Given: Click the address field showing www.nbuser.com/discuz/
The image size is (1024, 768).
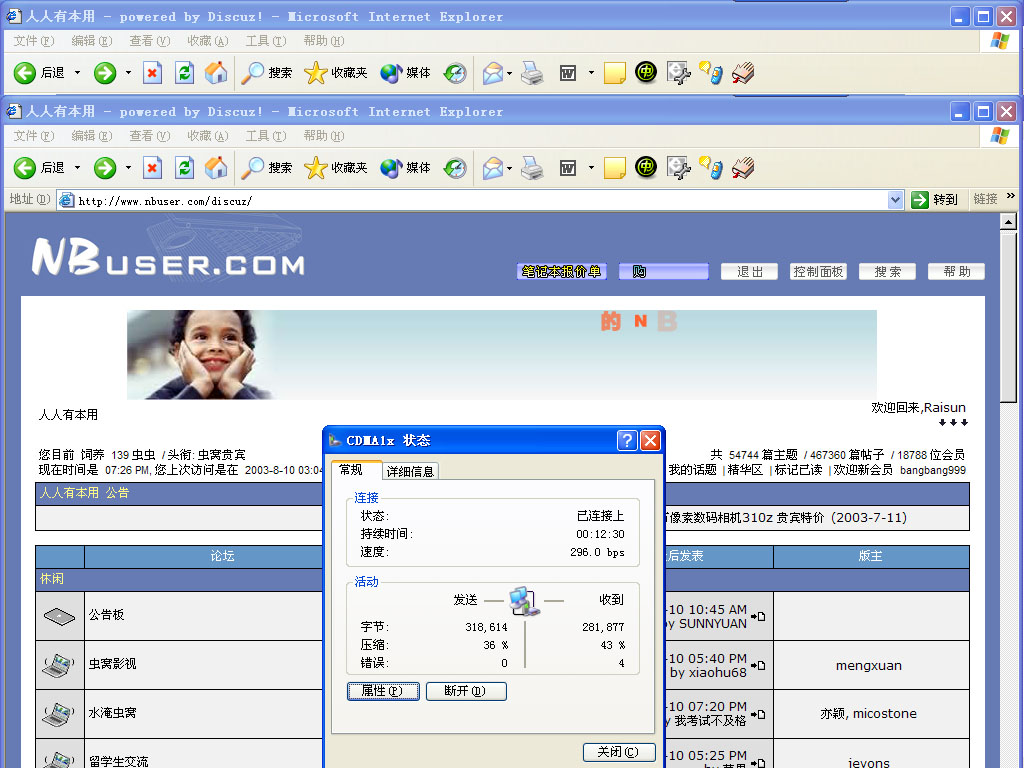Looking at the screenshot, I should point(472,200).
